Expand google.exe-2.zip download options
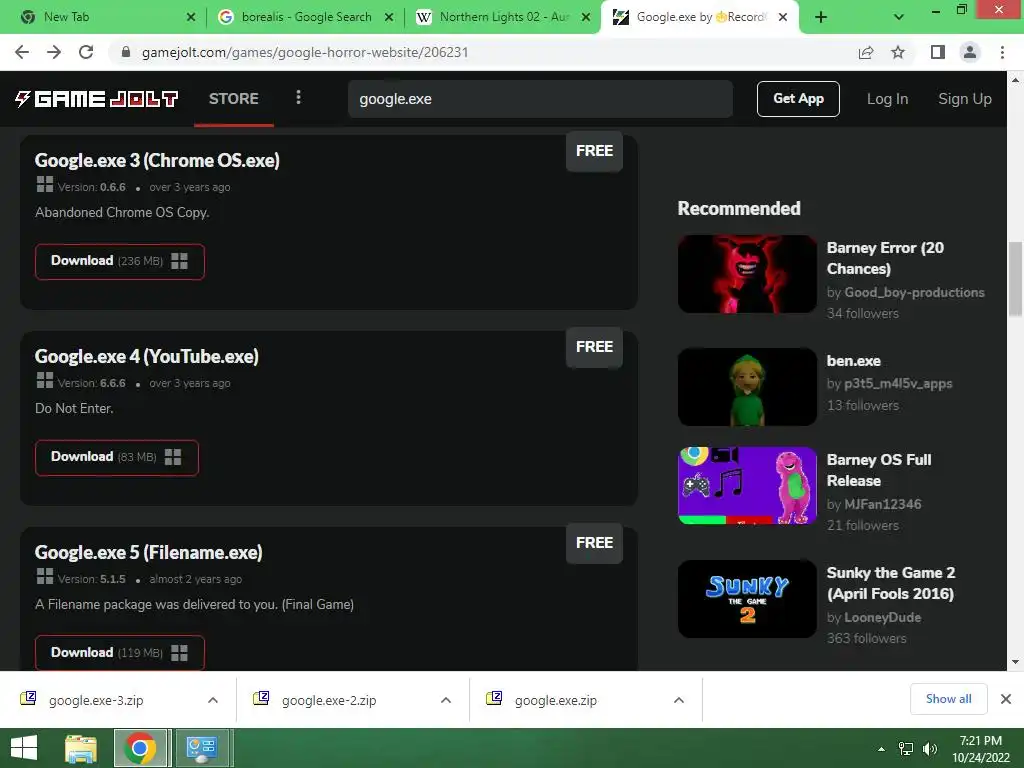Image resolution: width=1024 pixels, height=768 pixels. pyautogui.click(x=446, y=700)
